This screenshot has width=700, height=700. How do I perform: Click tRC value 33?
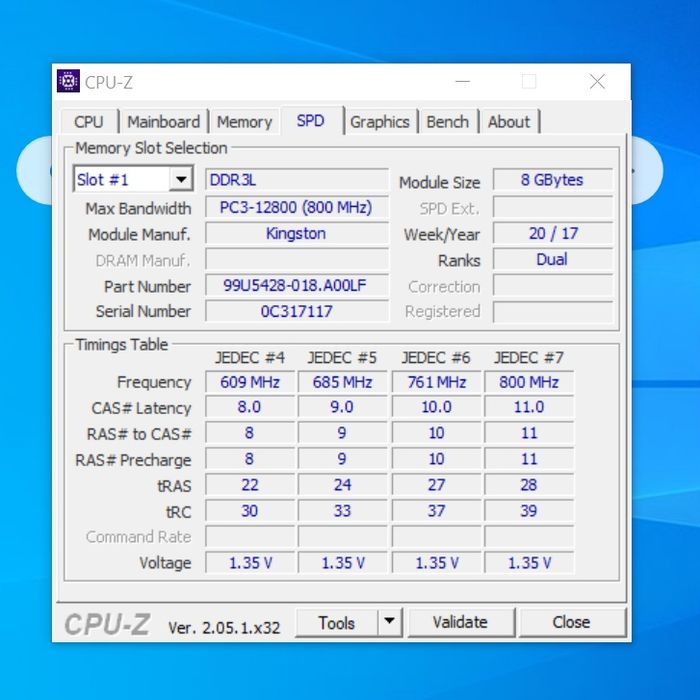tap(342, 511)
